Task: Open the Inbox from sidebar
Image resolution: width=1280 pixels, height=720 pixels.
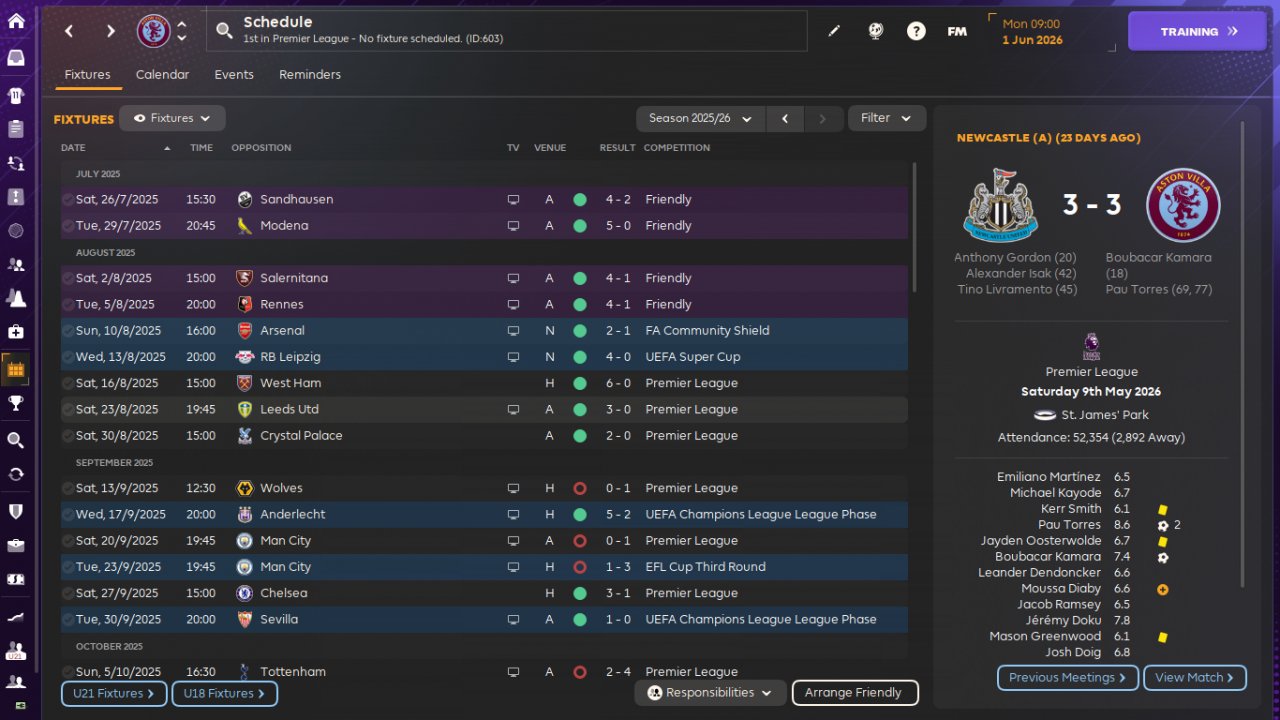Action: point(16,58)
